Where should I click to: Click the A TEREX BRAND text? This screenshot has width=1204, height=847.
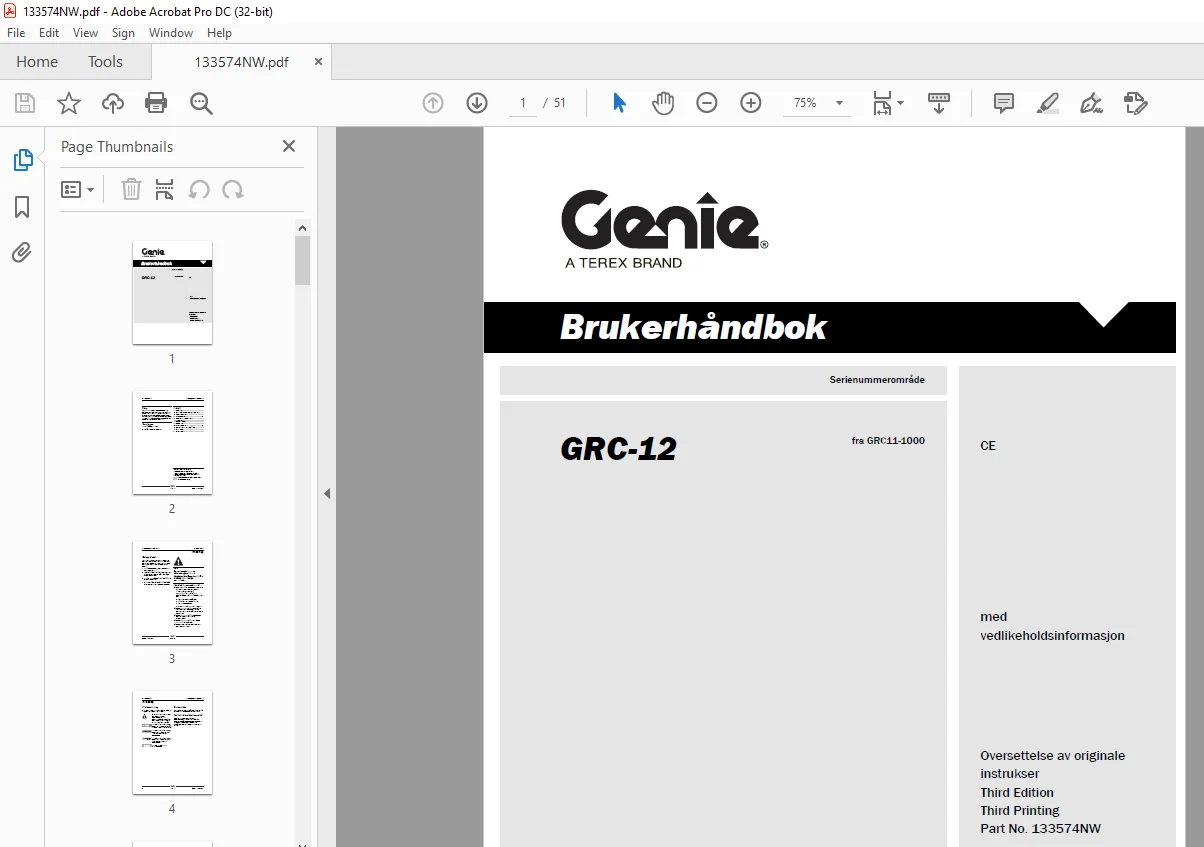623,263
